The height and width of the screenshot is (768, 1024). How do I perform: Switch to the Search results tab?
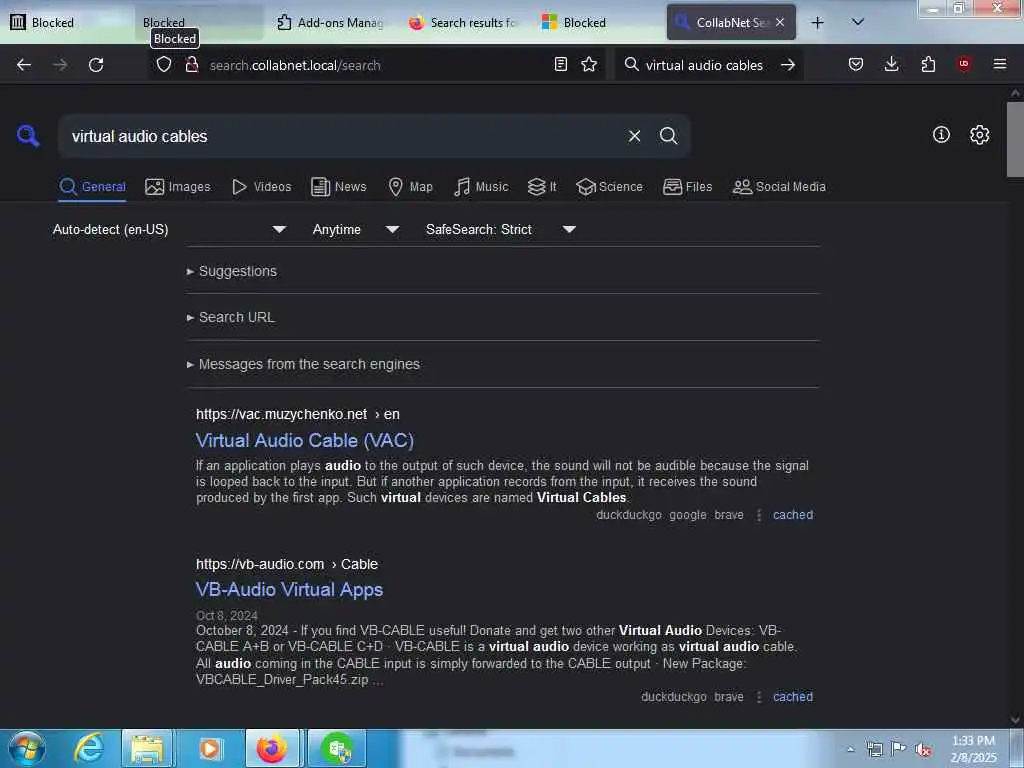click(462, 23)
